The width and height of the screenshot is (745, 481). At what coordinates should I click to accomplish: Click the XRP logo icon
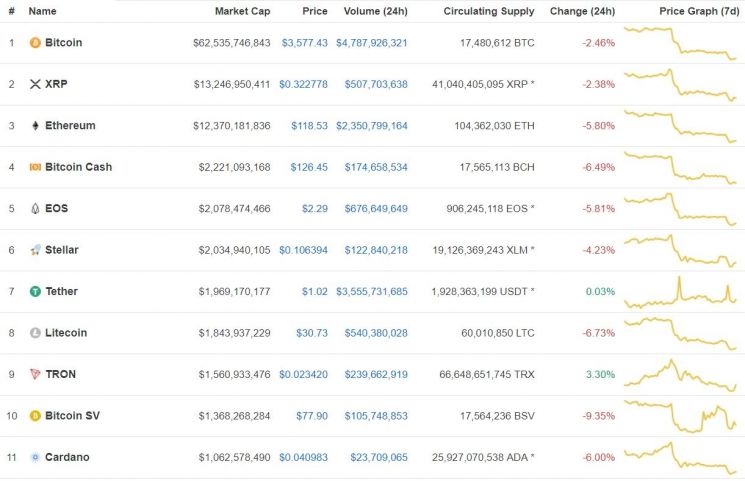coord(35,84)
